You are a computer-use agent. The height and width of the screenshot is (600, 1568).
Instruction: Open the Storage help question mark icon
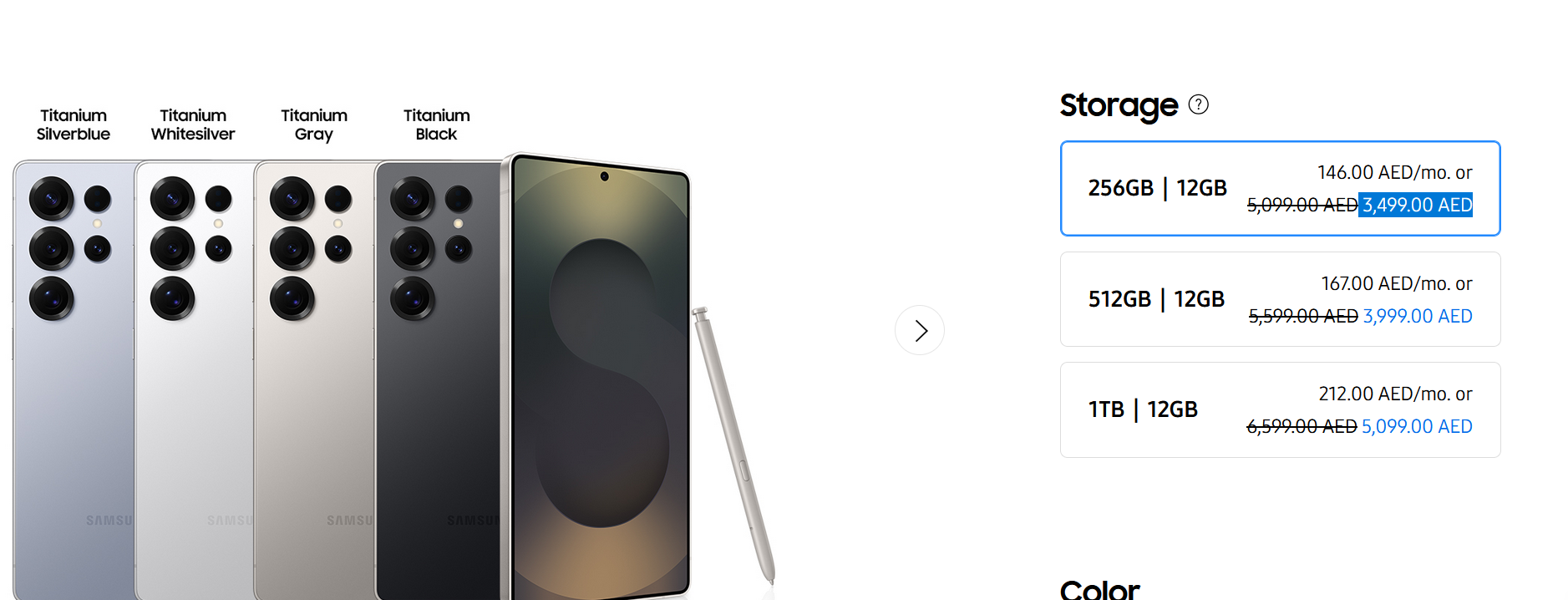pos(1198,104)
